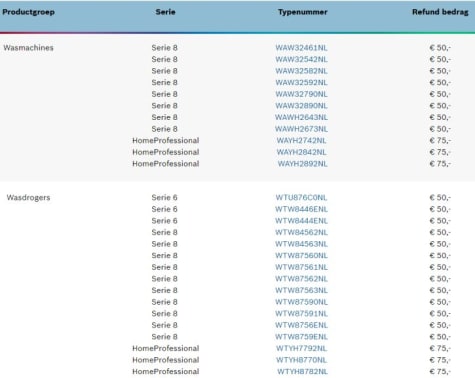
Task: Open the WTW8444ENL dryer link
Action: (301, 221)
